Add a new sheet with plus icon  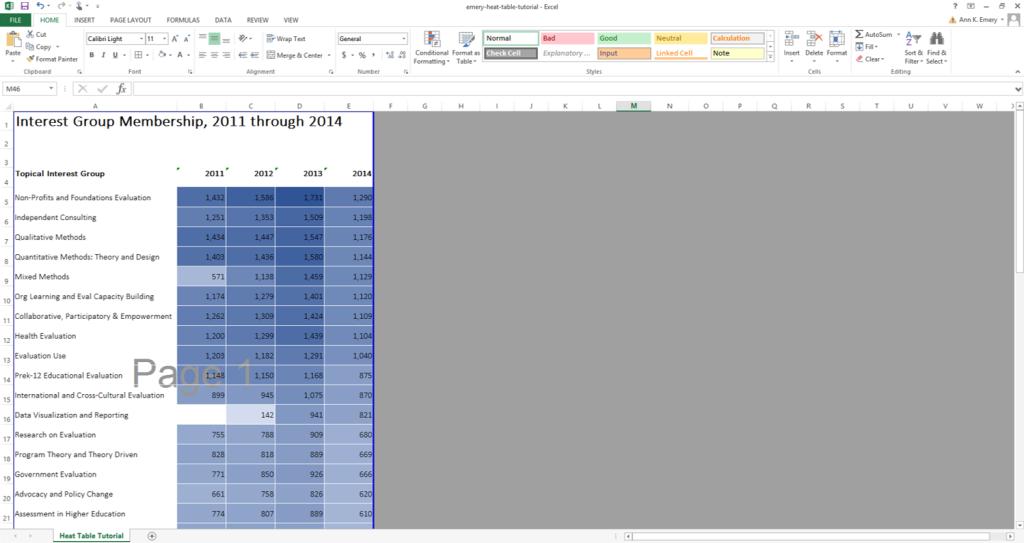(x=152, y=536)
